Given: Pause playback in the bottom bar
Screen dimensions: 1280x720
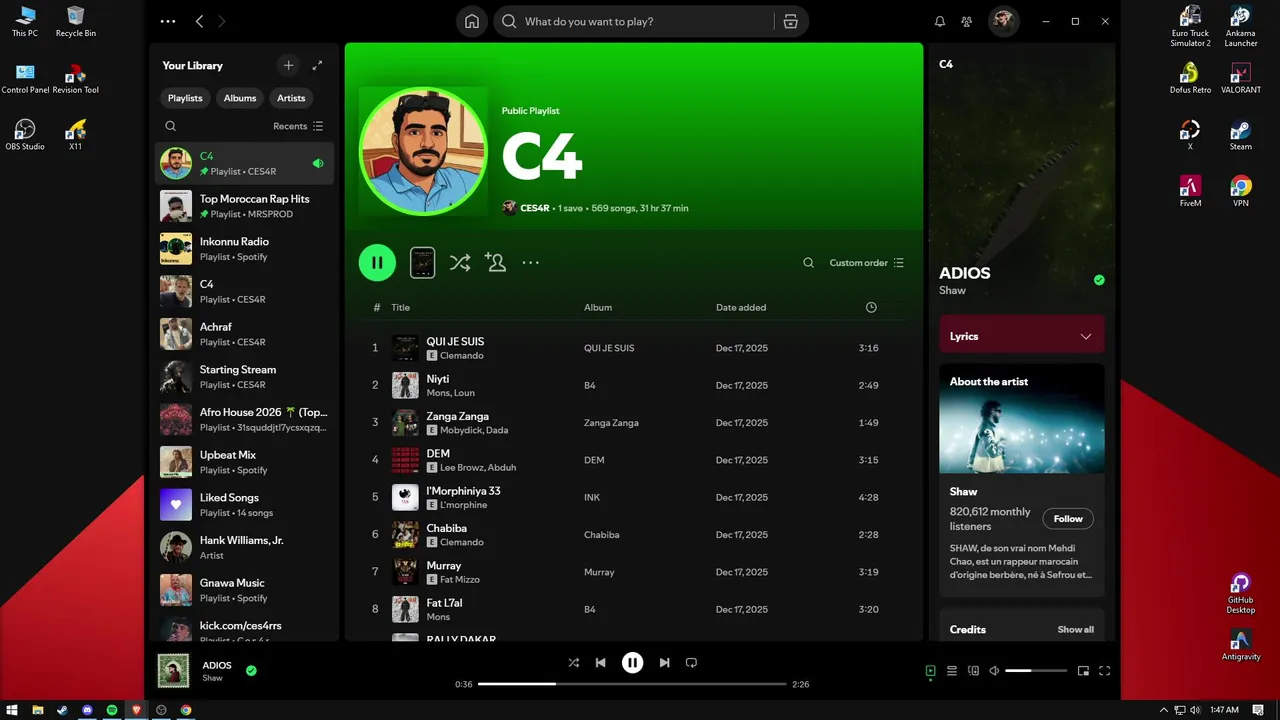Looking at the screenshot, I should 632,663.
